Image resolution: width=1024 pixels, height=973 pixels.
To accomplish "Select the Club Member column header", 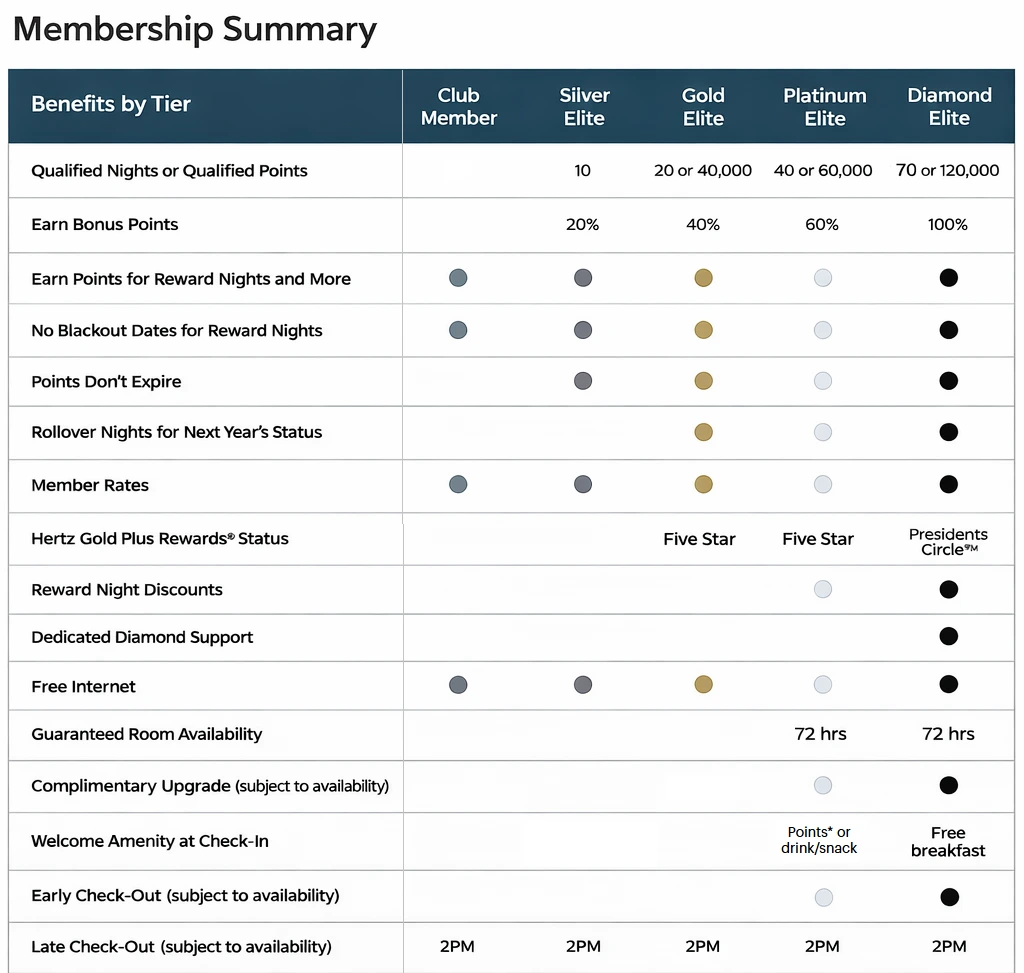I will [x=459, y=107].
